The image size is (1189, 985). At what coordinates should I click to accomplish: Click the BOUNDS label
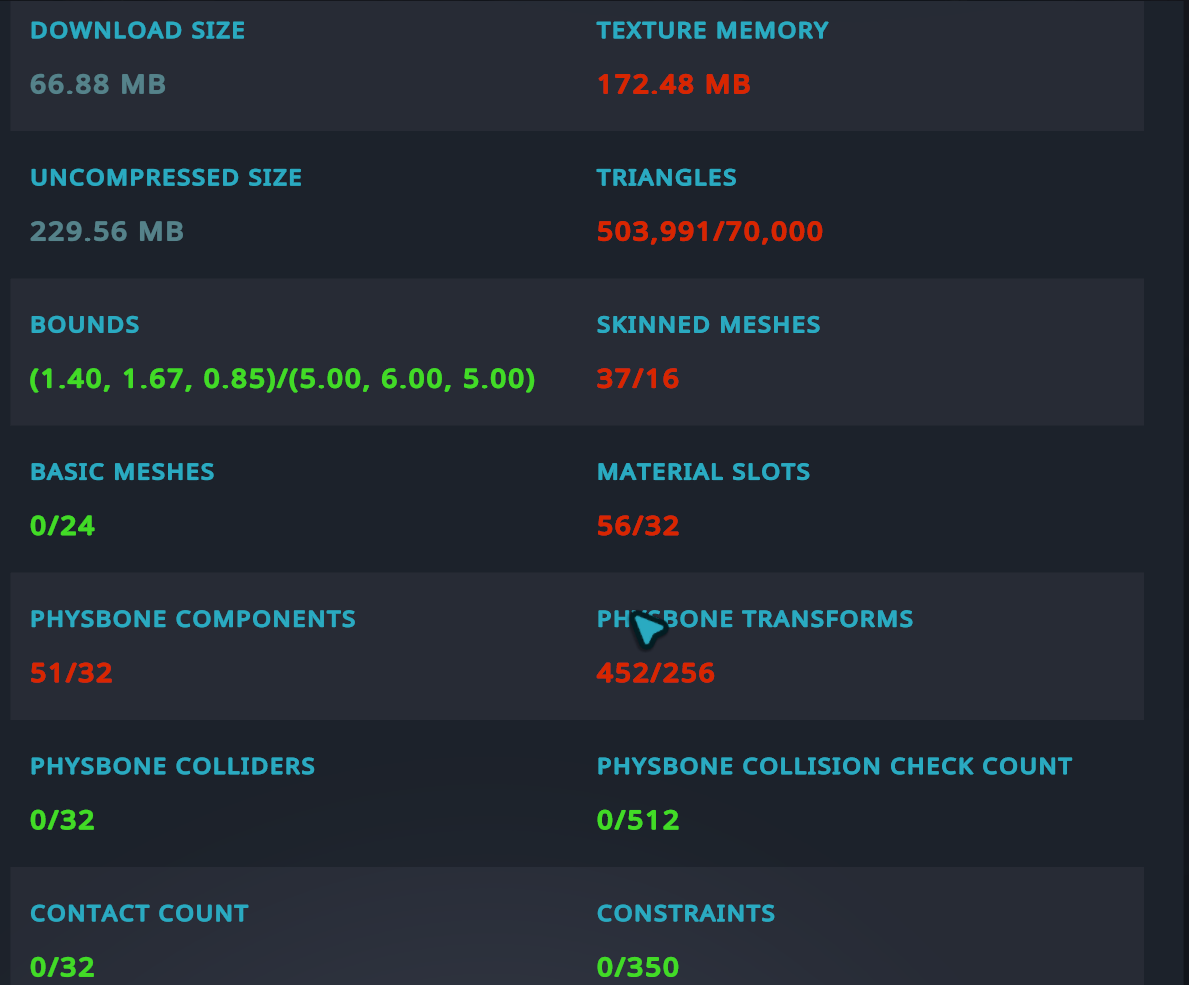(85, 325)
